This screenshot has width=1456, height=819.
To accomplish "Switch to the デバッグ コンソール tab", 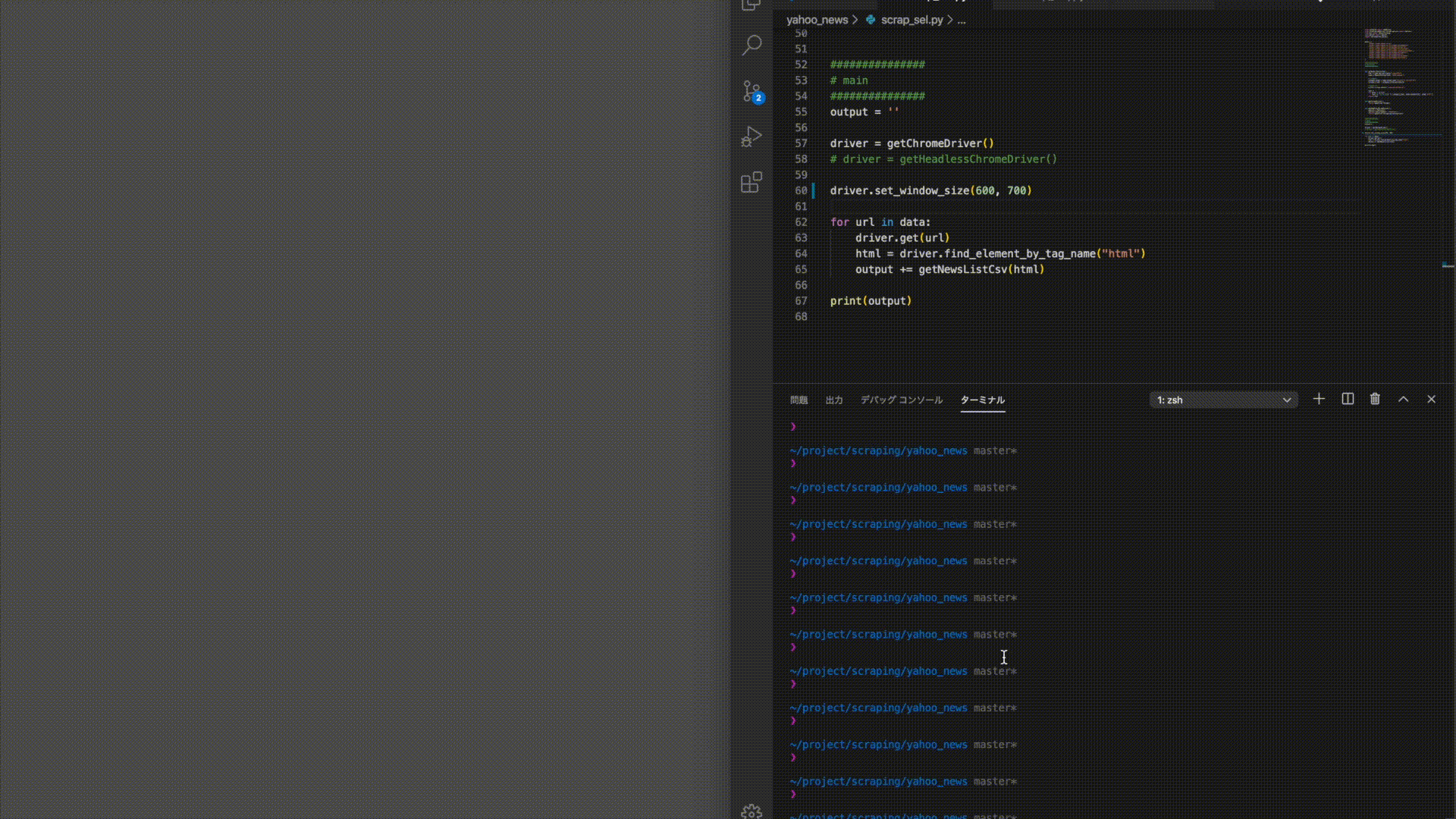I will click(x=902, y=400).
